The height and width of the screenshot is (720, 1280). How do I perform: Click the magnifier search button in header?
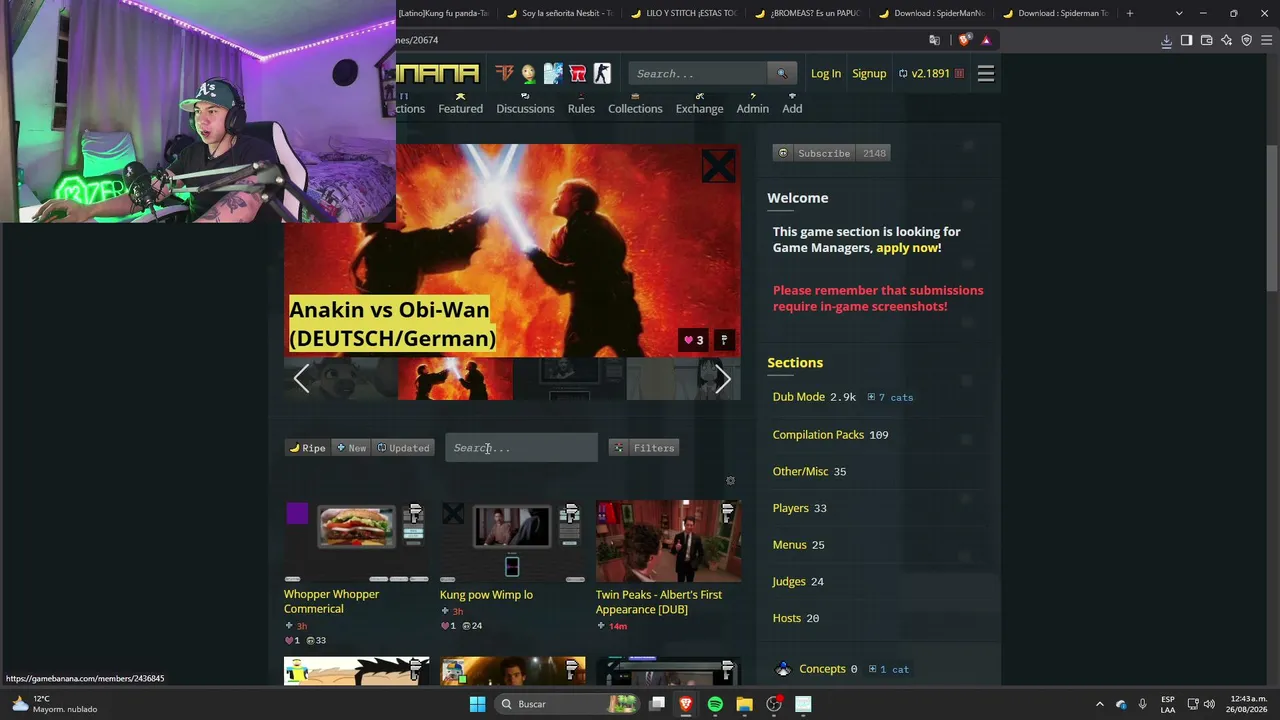click(783, 73)
